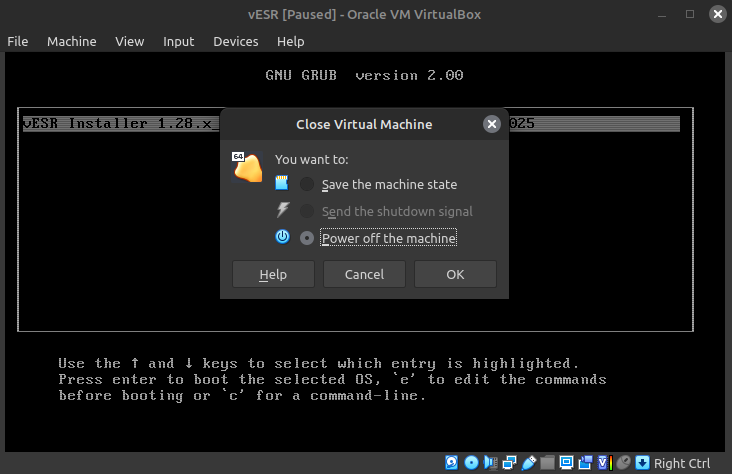The image size is (732, 474).
Task: Click the shutdown signal lightning icon
Action: pyautogui.click(x=282, y=210)
